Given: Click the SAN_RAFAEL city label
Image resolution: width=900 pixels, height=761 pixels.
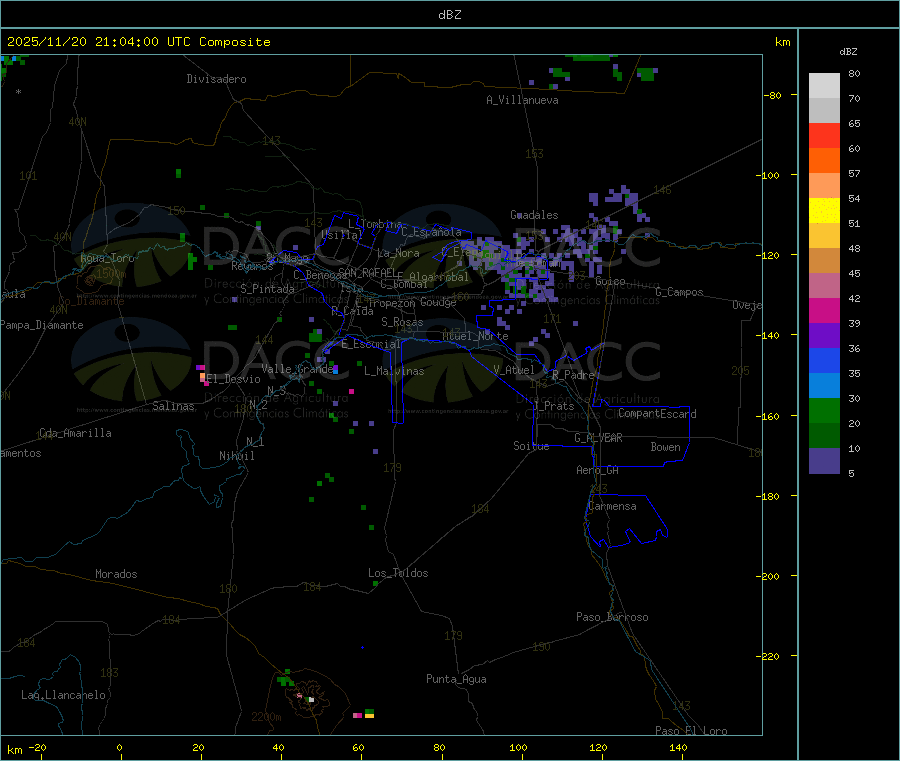Looking at the screenshot, I should [x=366, y=272].
